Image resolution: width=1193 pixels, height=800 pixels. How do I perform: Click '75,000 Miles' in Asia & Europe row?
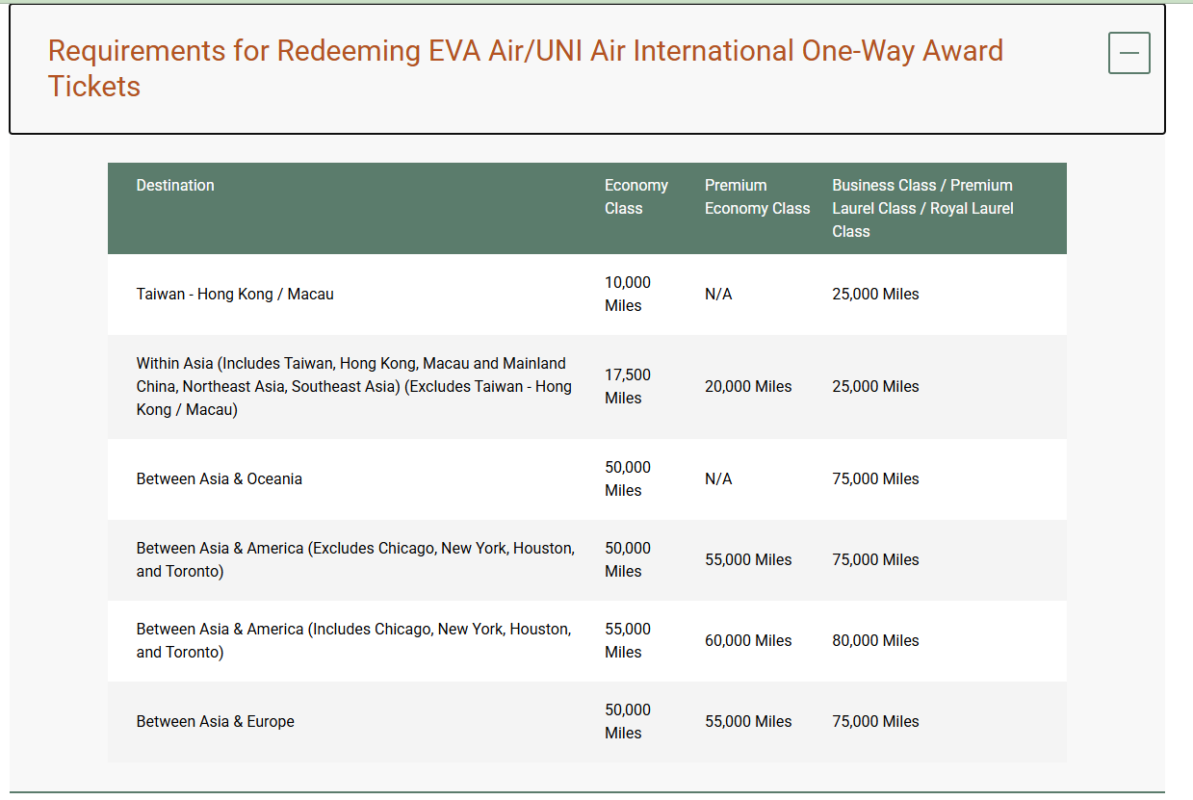click(875, 722)
